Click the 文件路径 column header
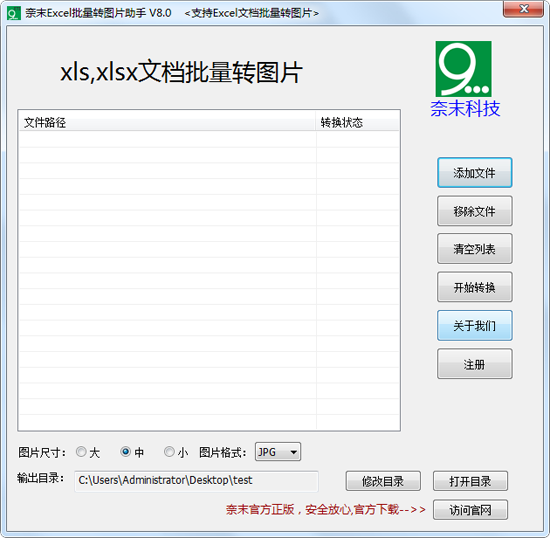The image size is (550, 538). (x=167, y=122)
